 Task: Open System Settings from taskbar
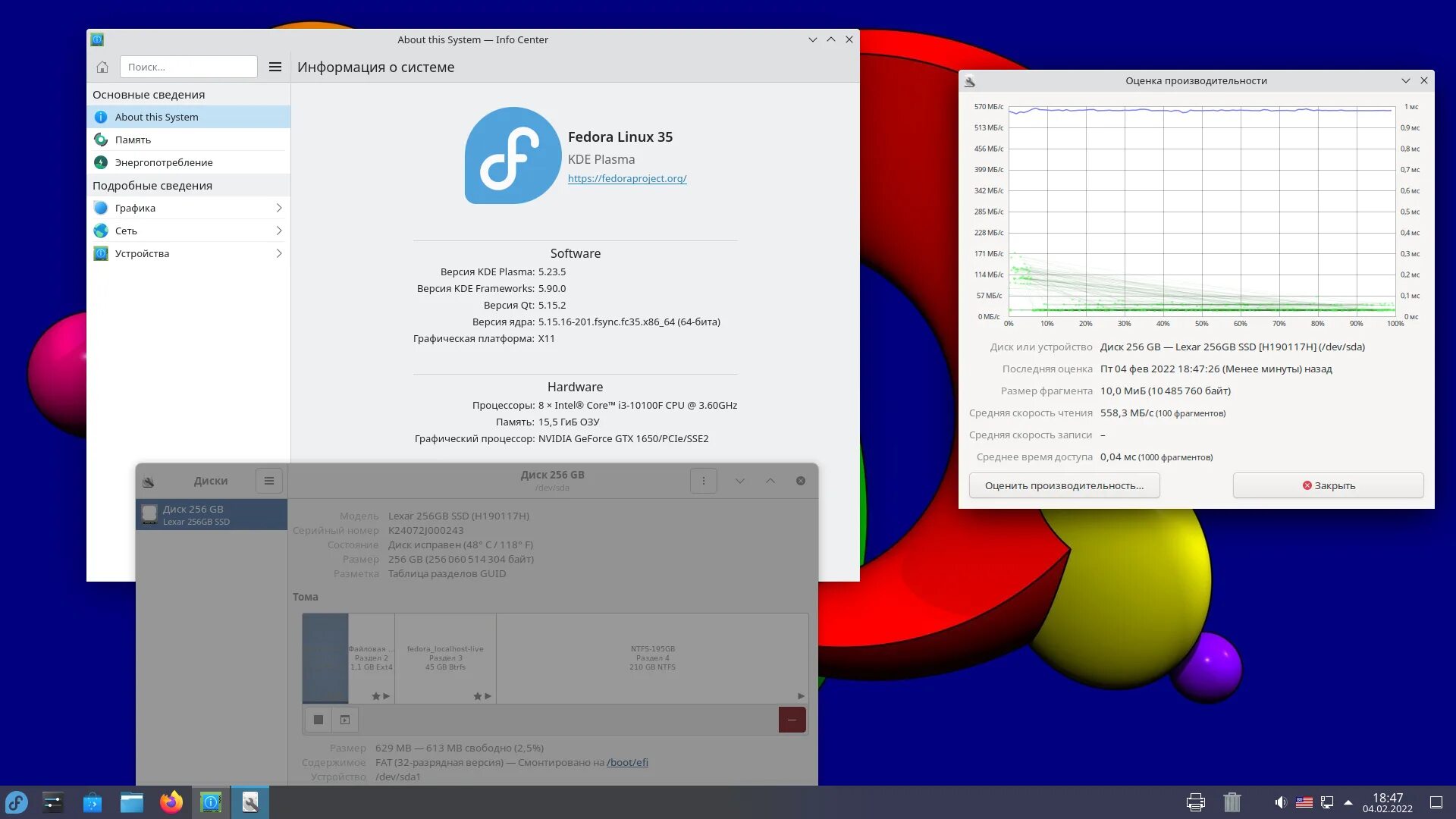[53, 802]
